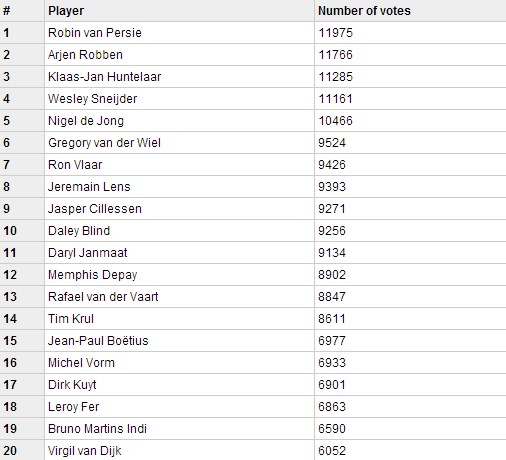Image resolution: width=506 pixels, height=460 pixels.
Task: Select Memphis Depay's name
Action: point(93,275)
